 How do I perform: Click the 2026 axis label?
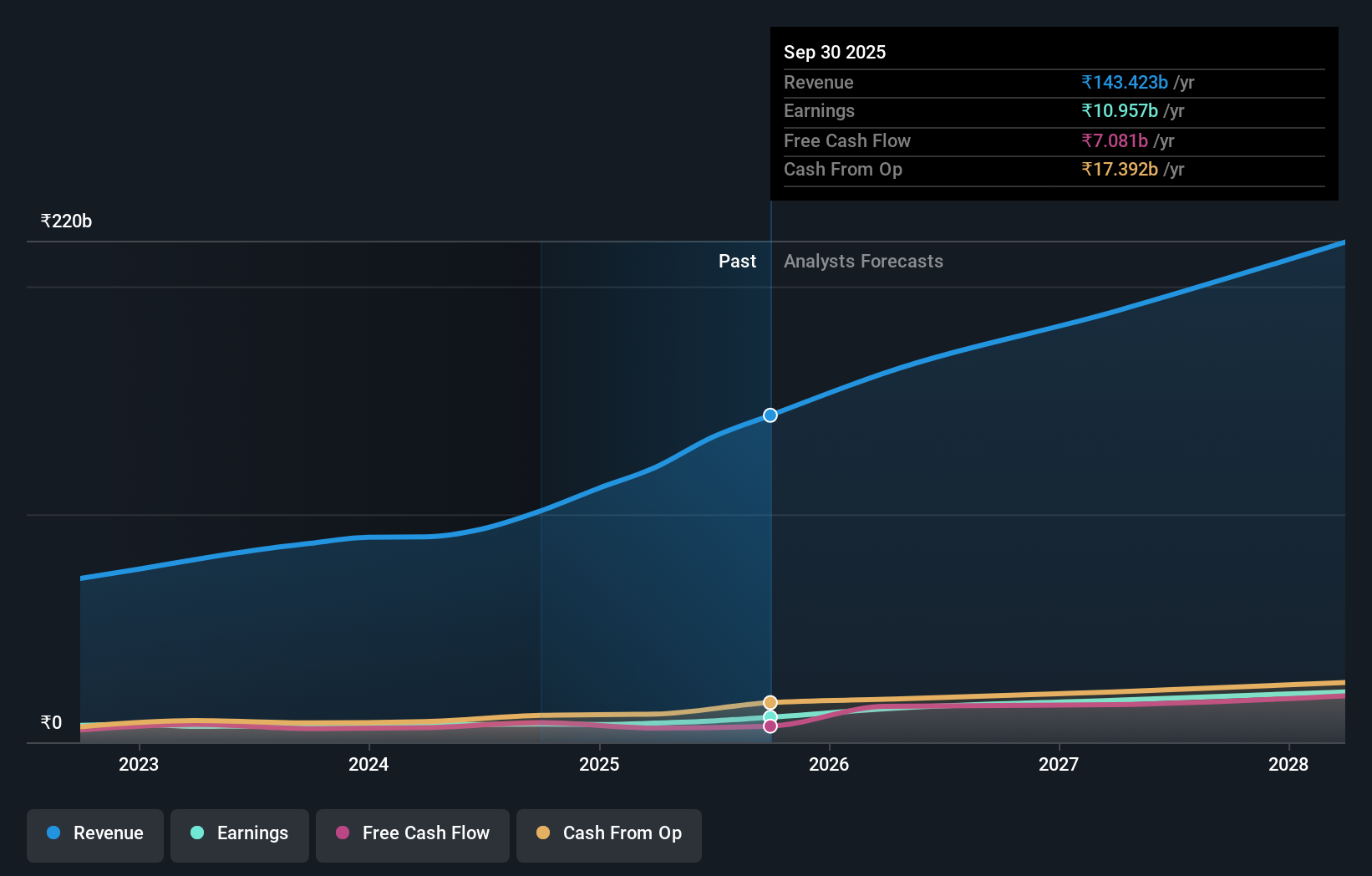(828, 764)
